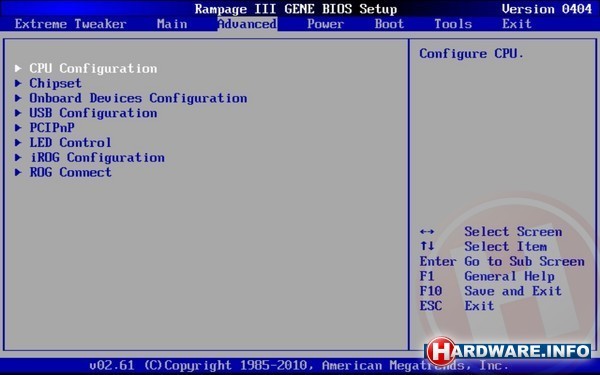
Task: Open the LED Control submenu
Action: pos(70,142)
